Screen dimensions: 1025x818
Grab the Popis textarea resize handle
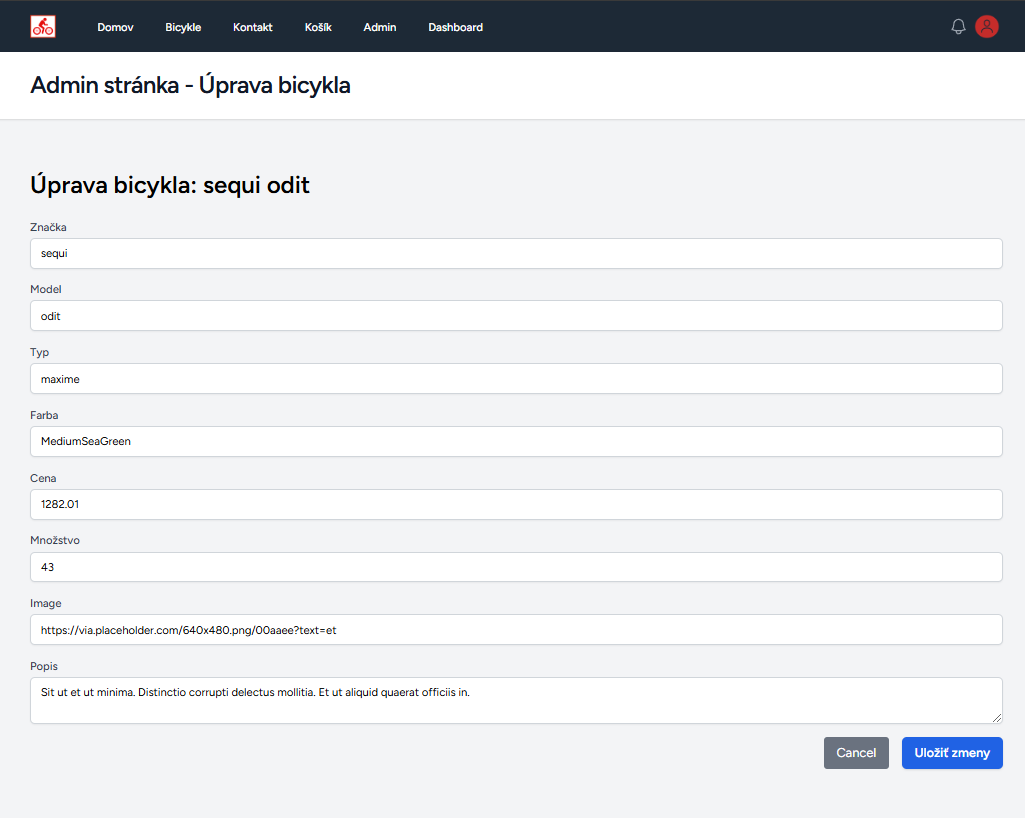click(996, 718)
